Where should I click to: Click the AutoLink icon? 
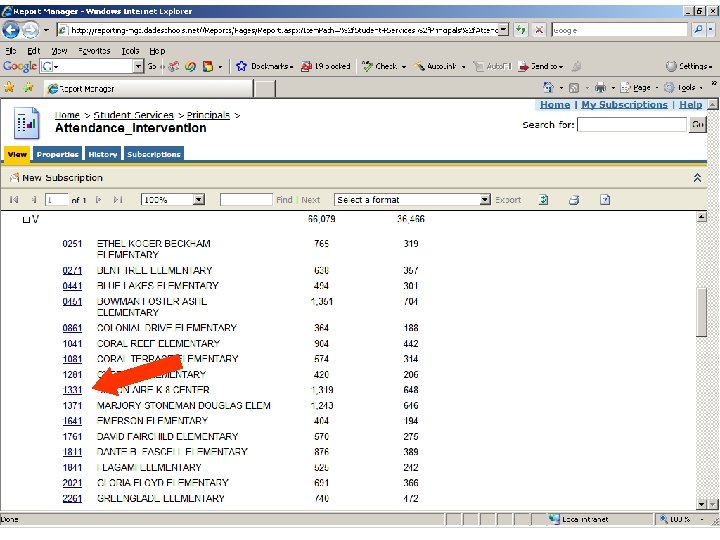[419, 67]
